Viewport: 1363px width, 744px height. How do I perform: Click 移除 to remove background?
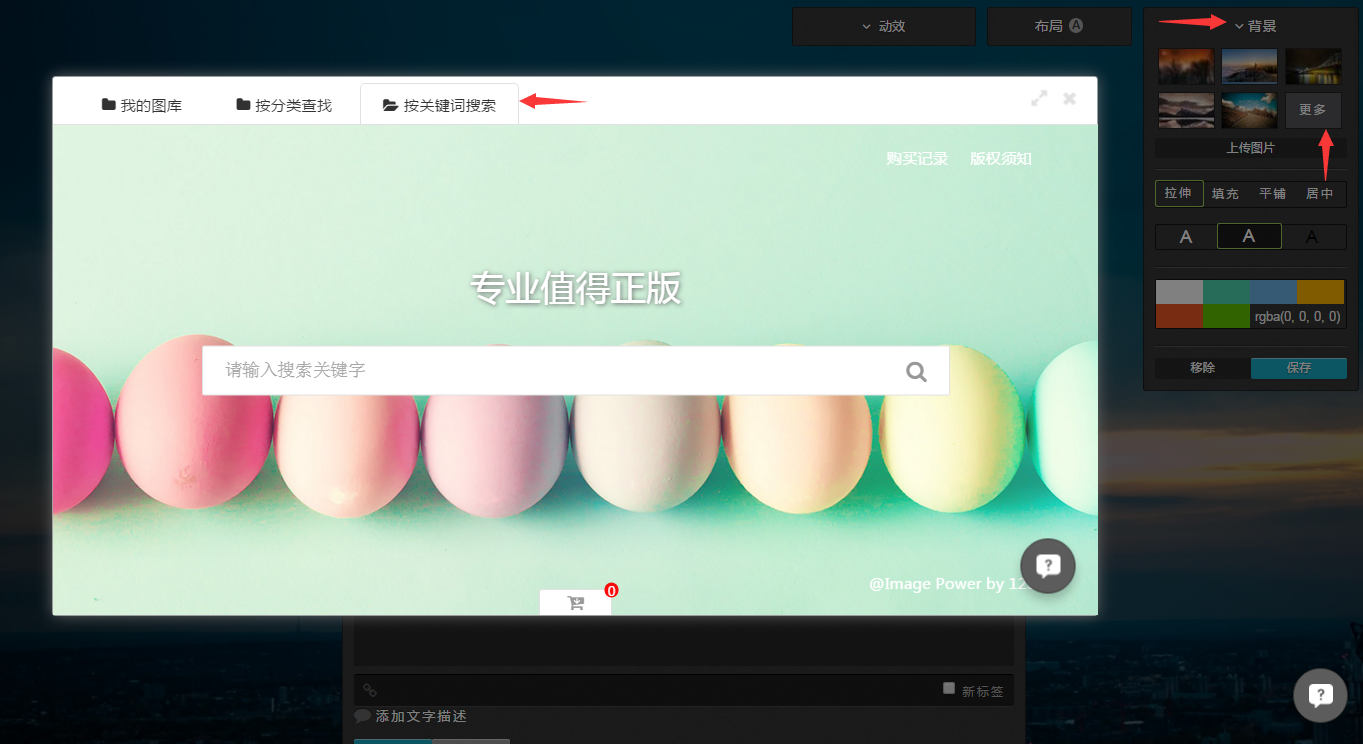[1203, 368]
